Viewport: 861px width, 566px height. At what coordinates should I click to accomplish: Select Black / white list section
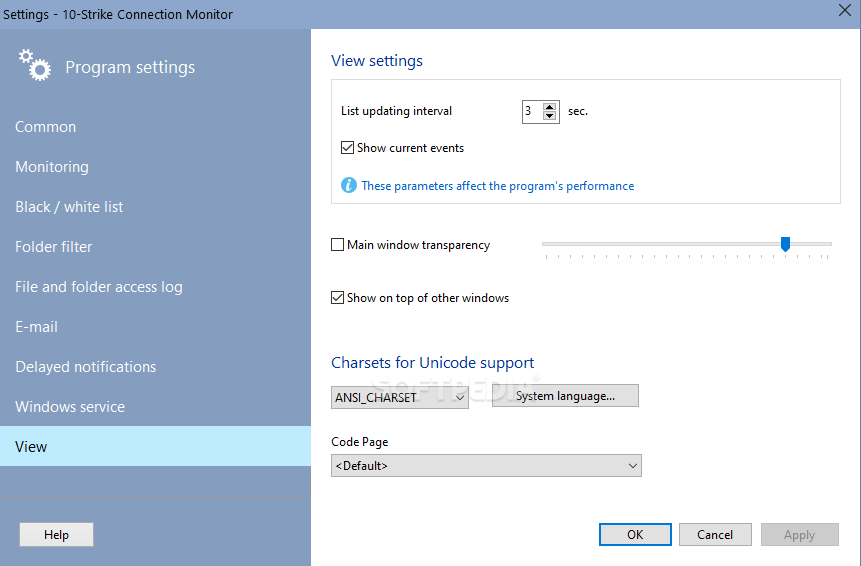pyautogui.click(x=155, y=207)
